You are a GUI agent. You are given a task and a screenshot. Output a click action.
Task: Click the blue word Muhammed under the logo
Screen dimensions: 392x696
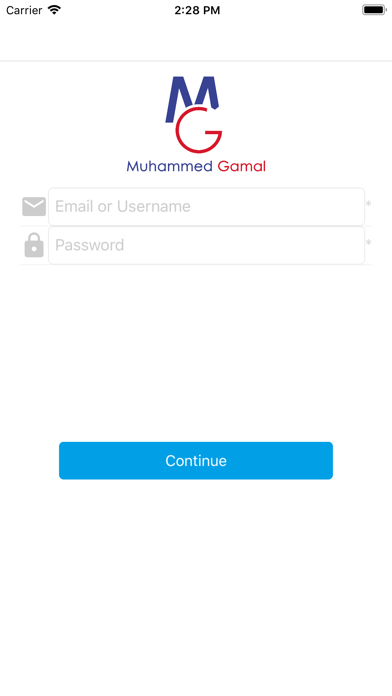click(x=170, y=166)
